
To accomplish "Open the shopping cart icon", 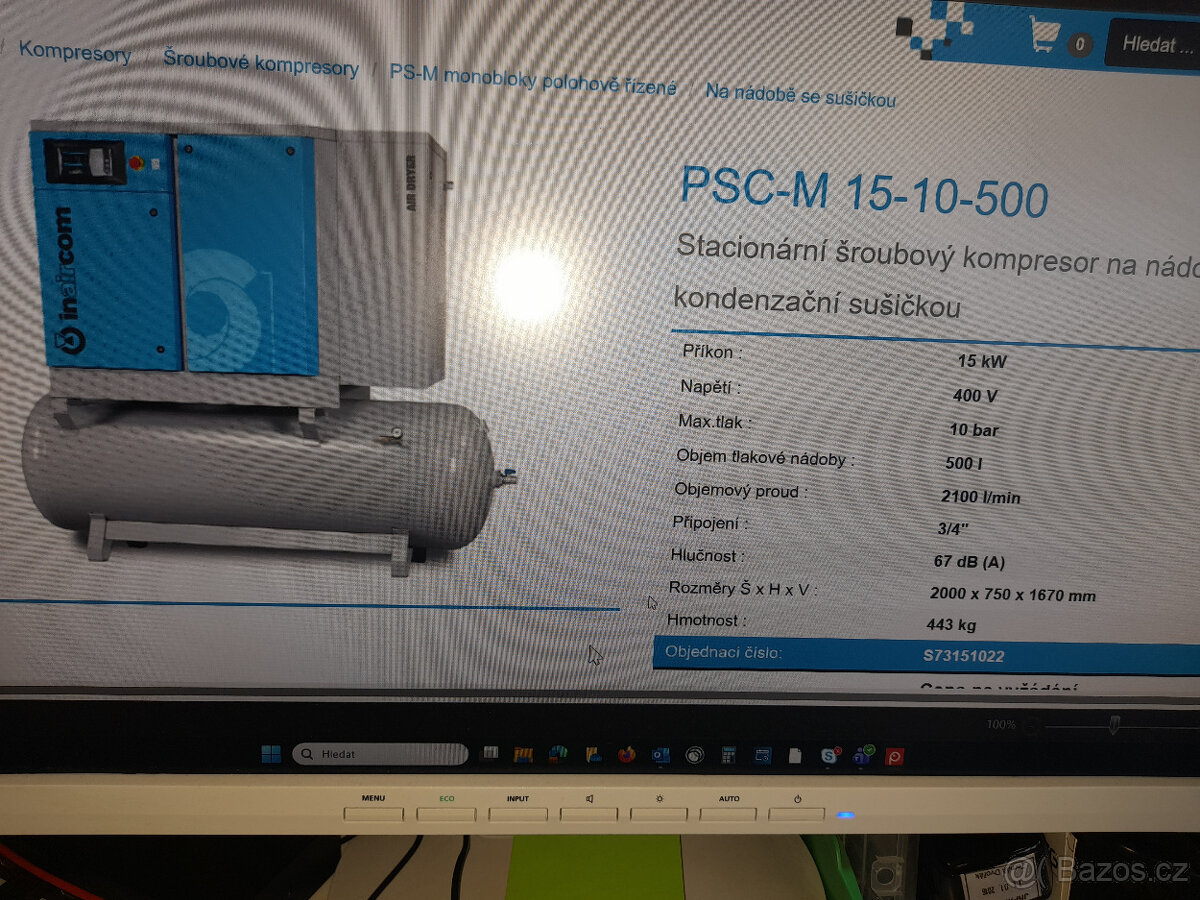I will pos(1044,35).
